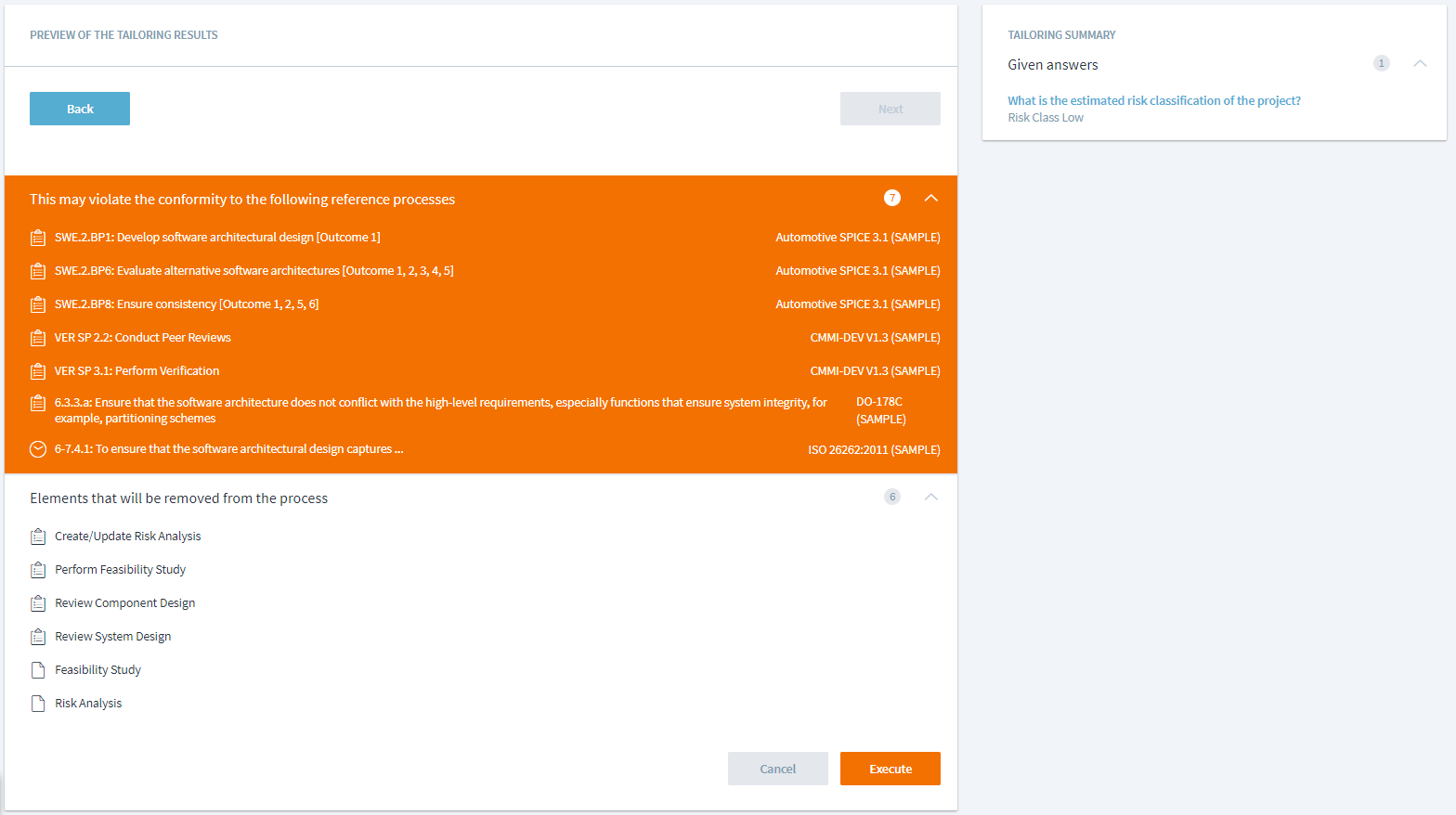Click the clipboard icon beside SWE.2.BP1
1456x815 pixels.
pyautogui.click(x=38, y=238)
